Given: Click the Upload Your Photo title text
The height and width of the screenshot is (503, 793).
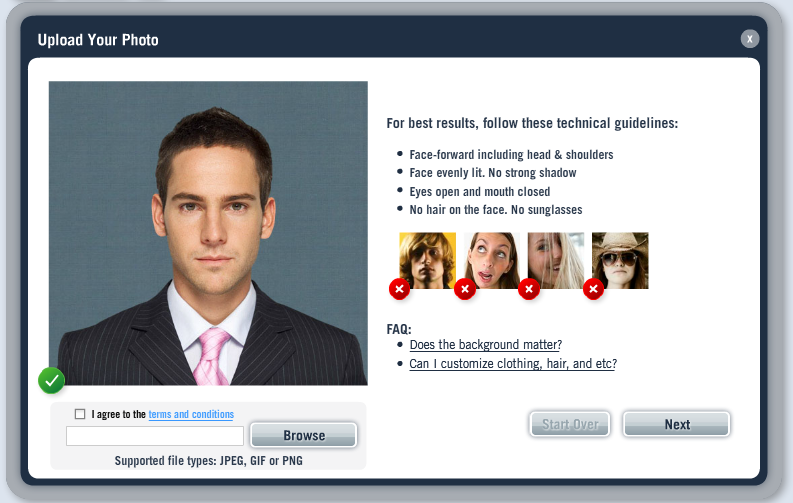Looking at the screenshot, I should tap(98, 40).
